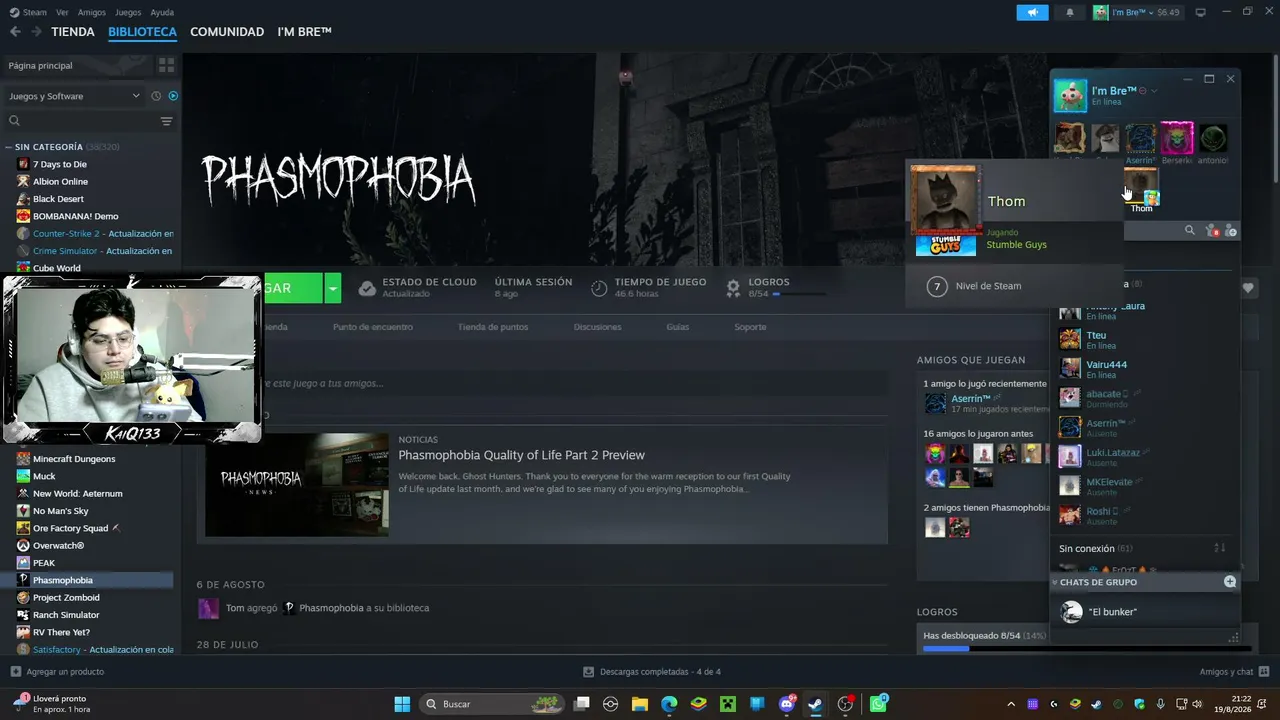
Task: Open Amigos y chat
Action: 1234,672
